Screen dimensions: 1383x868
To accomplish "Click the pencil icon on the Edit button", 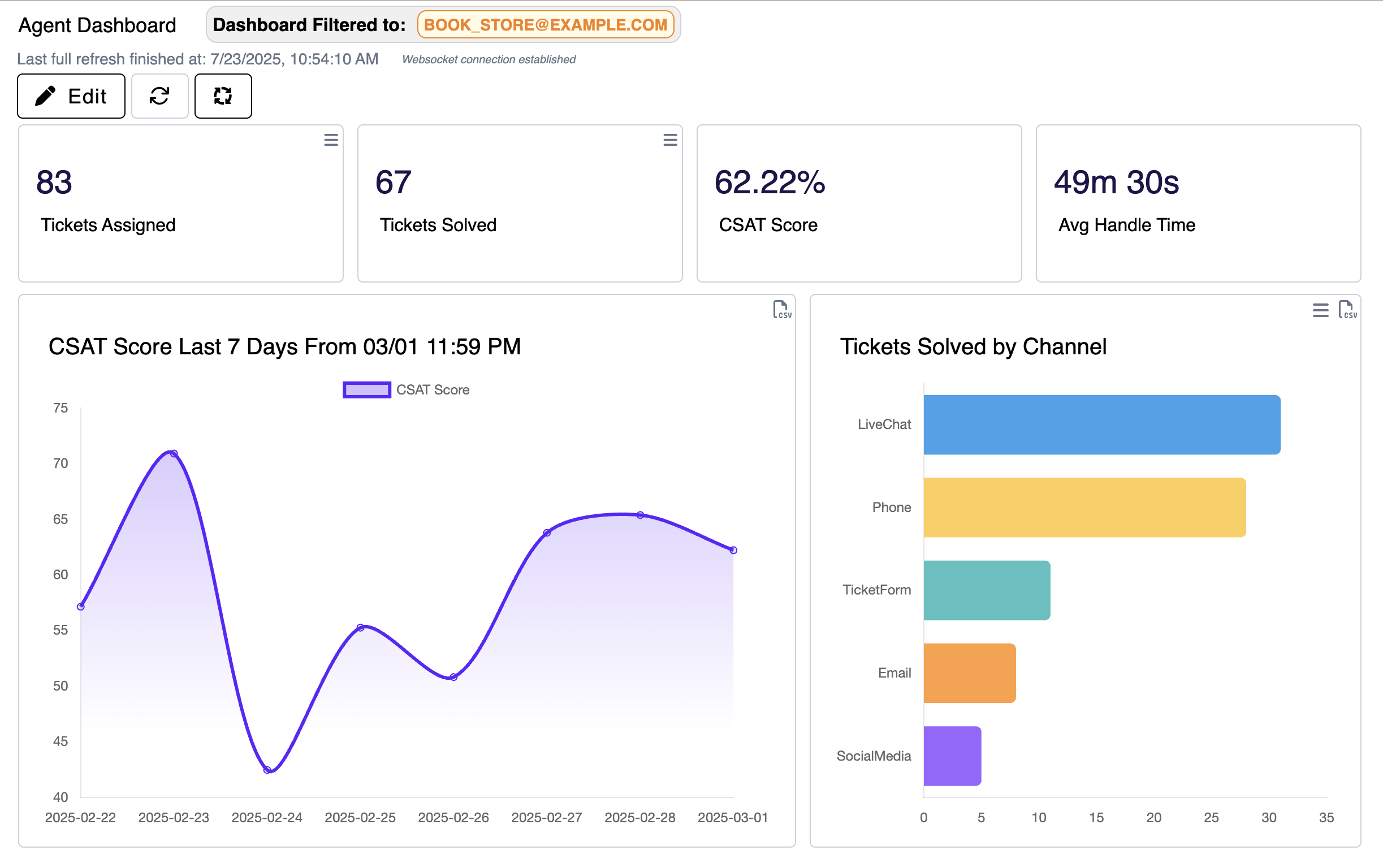I will 45,96.
